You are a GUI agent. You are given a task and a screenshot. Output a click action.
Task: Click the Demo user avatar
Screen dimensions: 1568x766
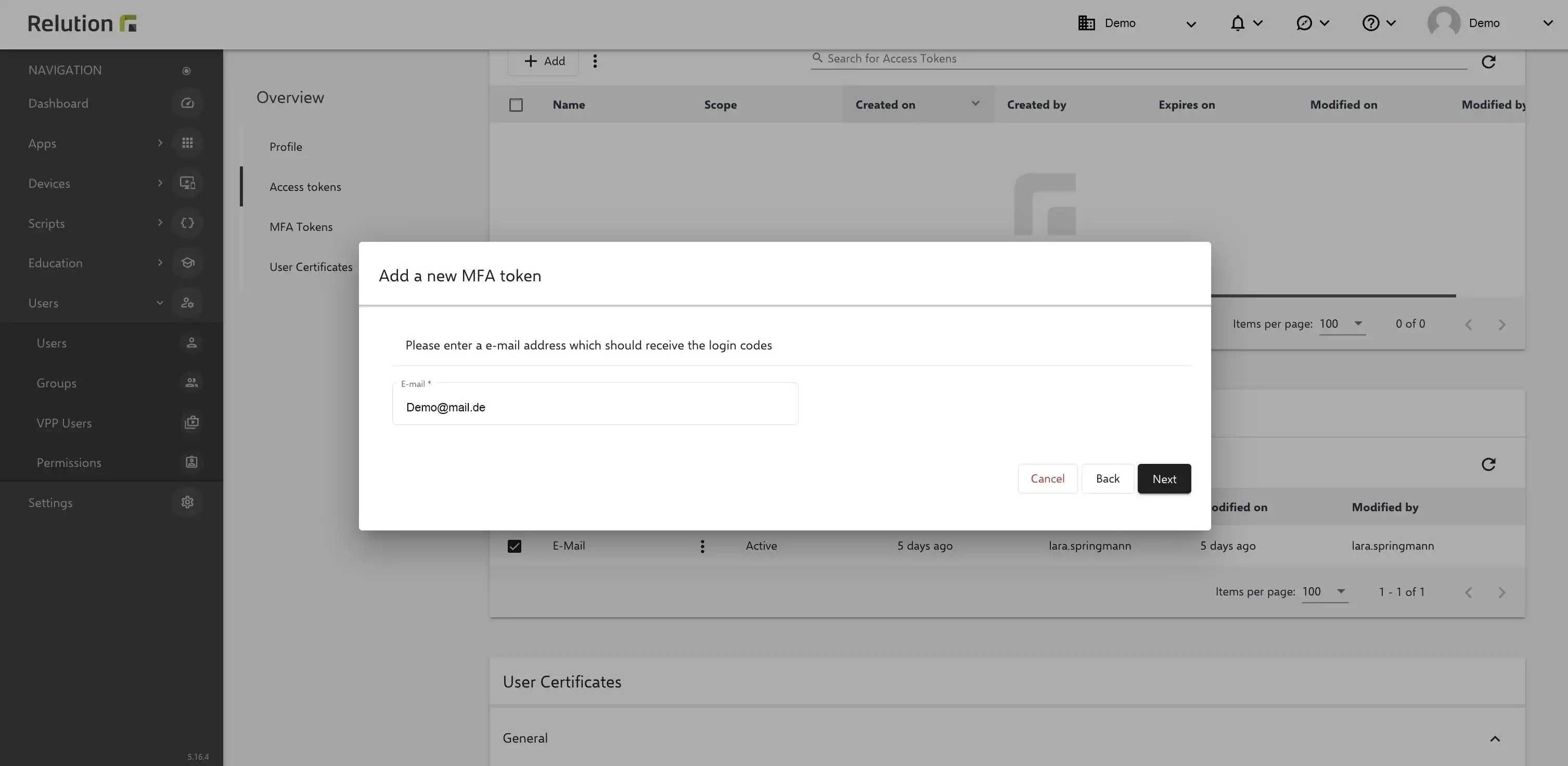(1444, 23)
